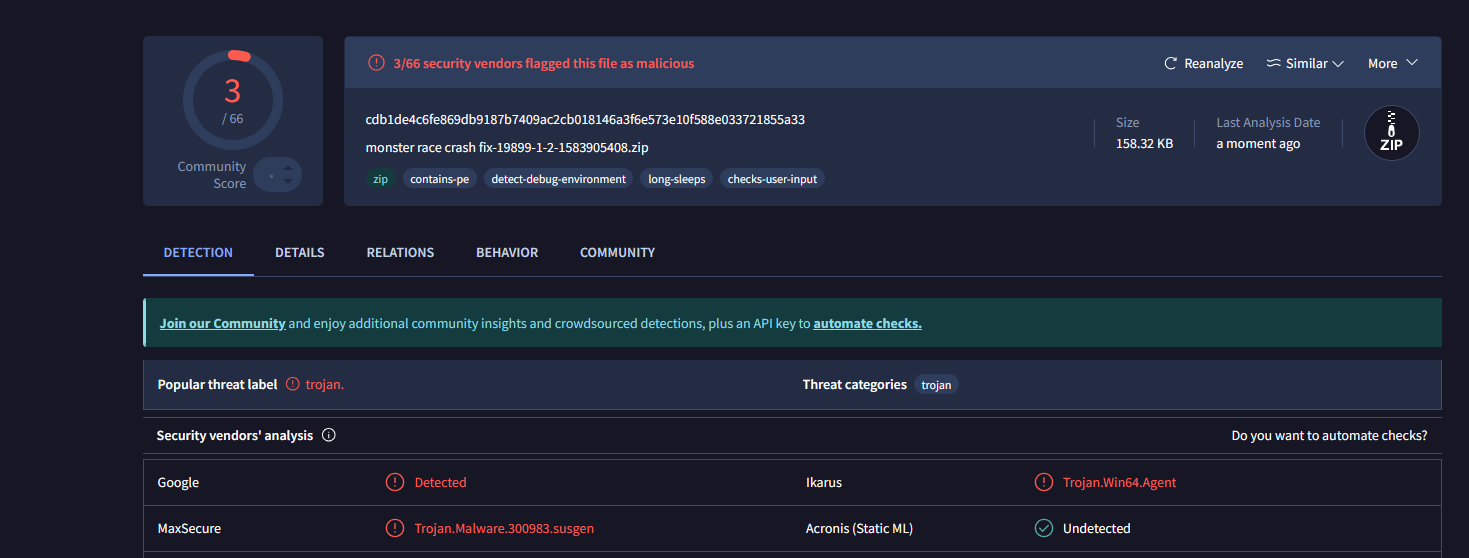Click the Threat categories label

point(855,384)
